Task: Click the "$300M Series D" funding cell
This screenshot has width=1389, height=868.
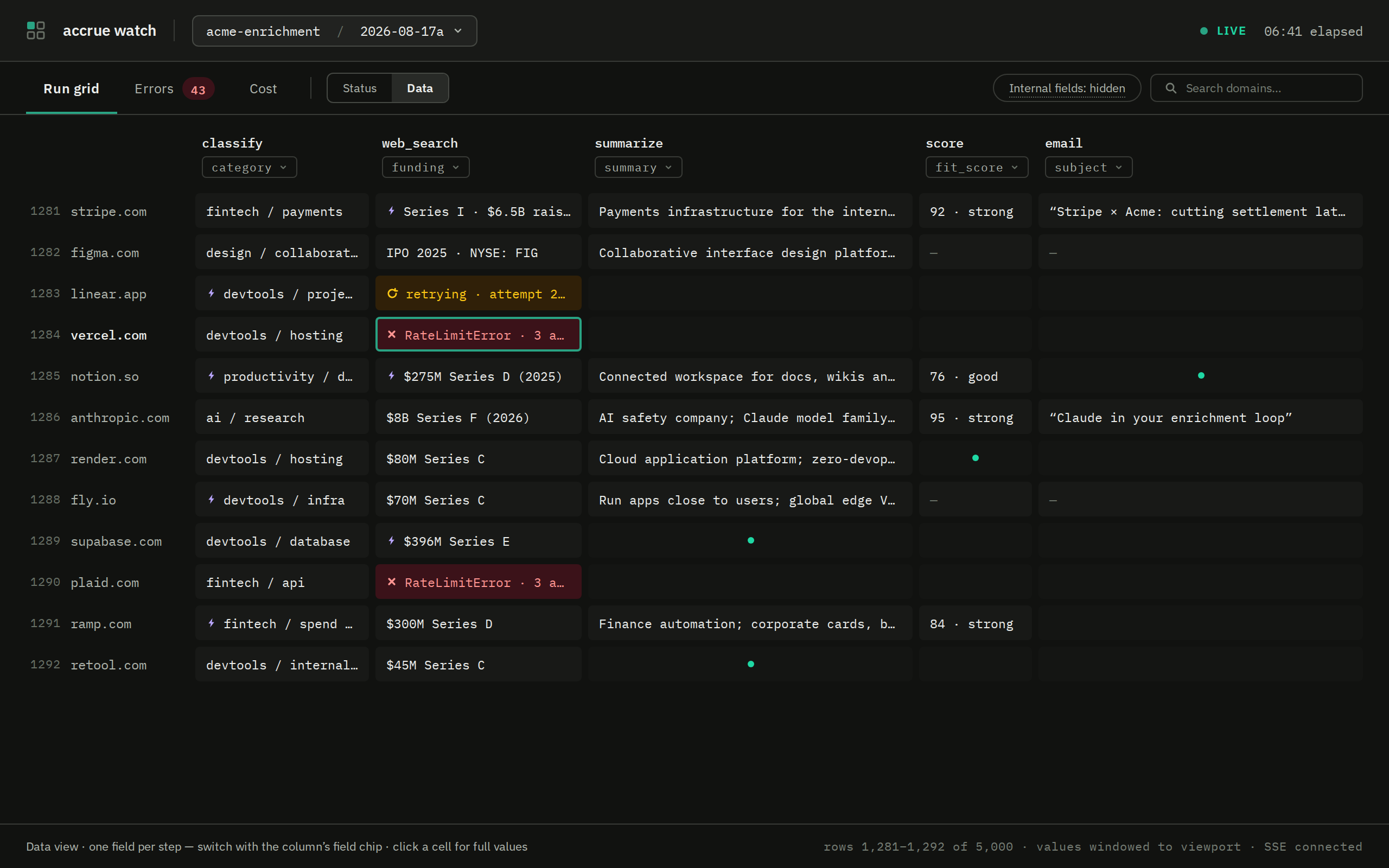Action: pos(478,623)
